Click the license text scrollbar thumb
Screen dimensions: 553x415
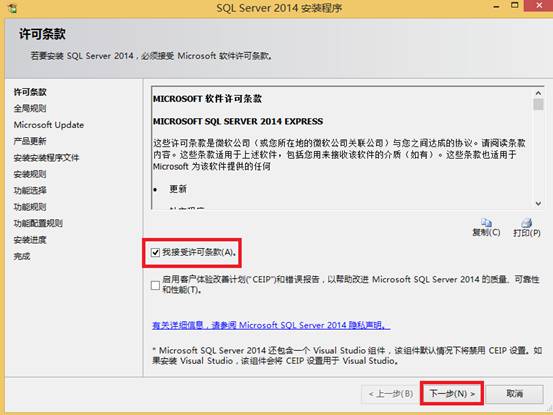[x=538, y=105]
